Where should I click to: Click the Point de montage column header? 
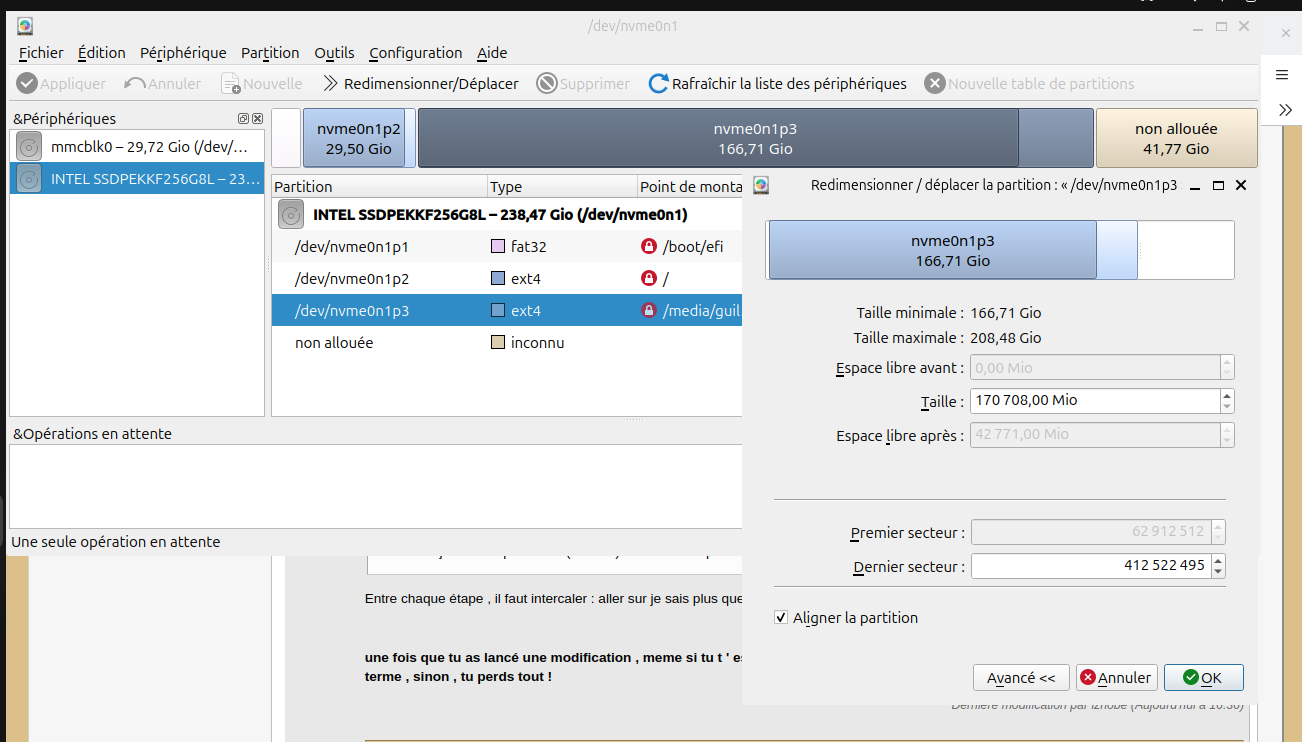(690, 186)
